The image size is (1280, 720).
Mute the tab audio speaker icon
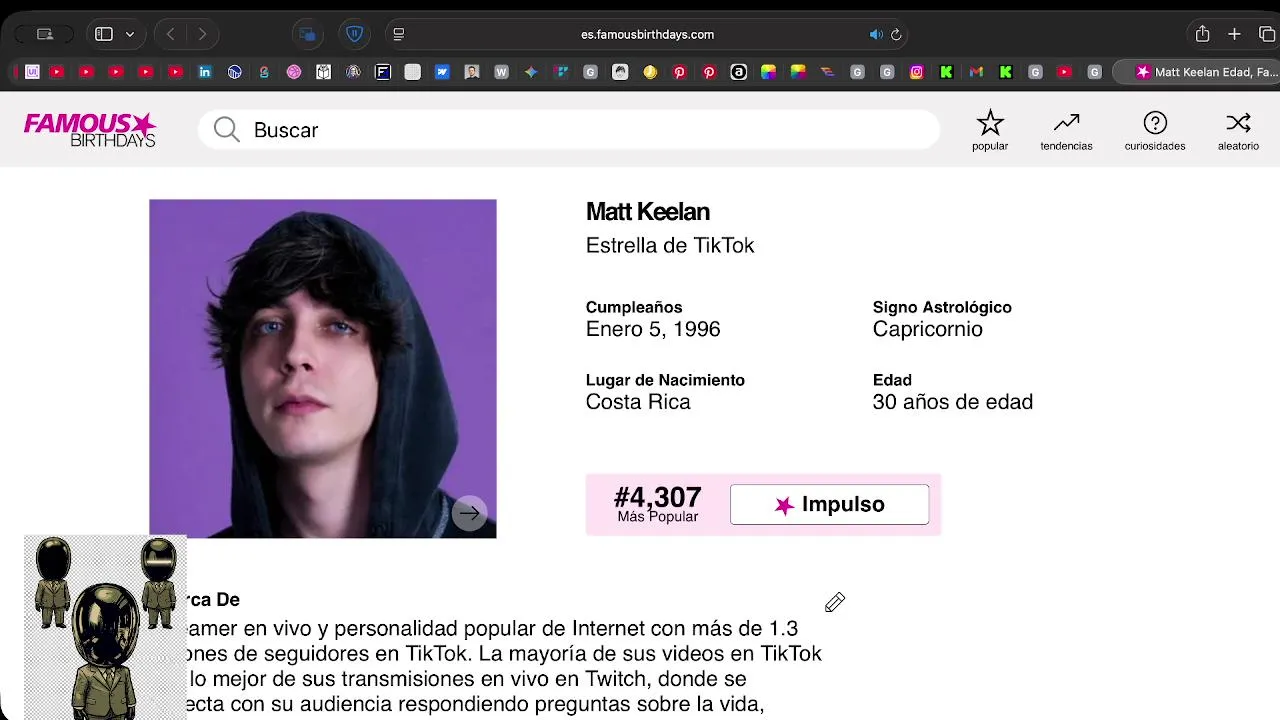(x=876, y=34)
